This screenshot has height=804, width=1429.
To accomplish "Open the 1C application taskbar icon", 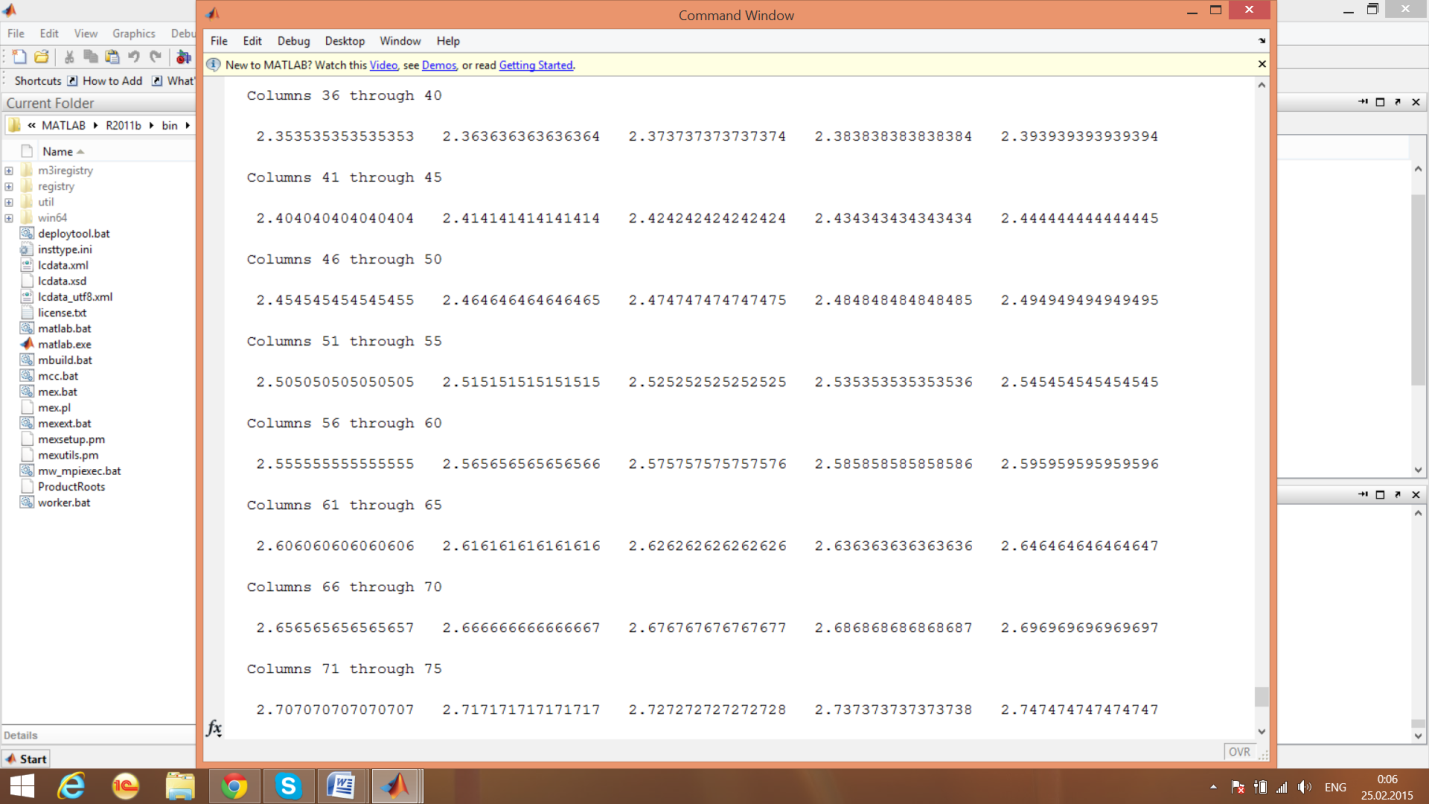I will click(126, 786).
